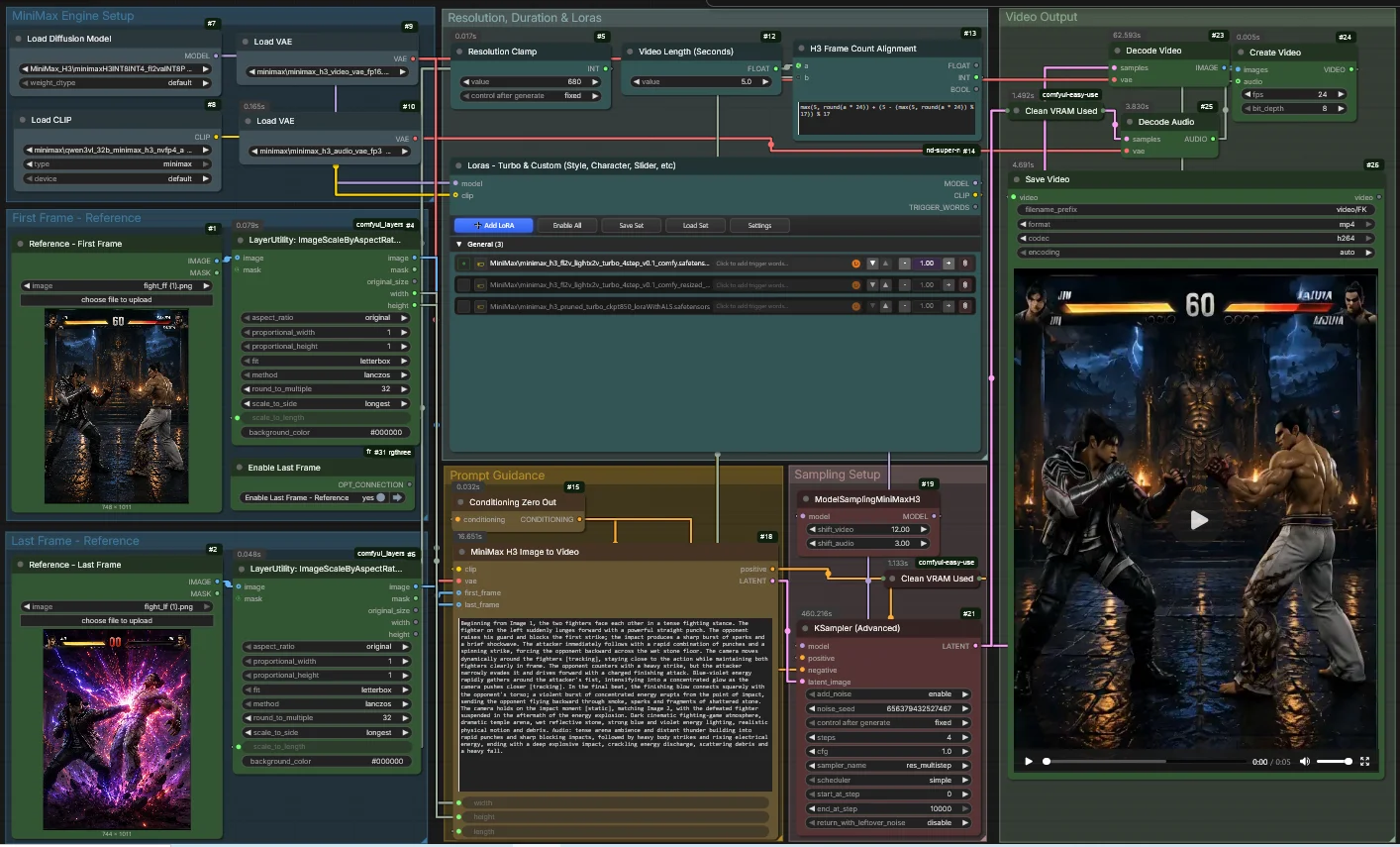Click the first frame reference thumbnail

[x=117, y=406]
